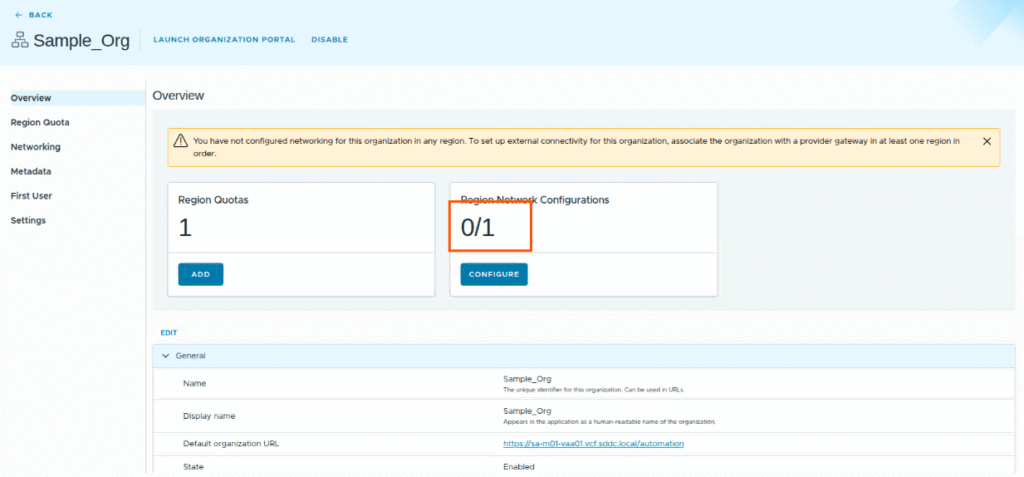Dismiss the networking warning banner

[x=986, y=141]
